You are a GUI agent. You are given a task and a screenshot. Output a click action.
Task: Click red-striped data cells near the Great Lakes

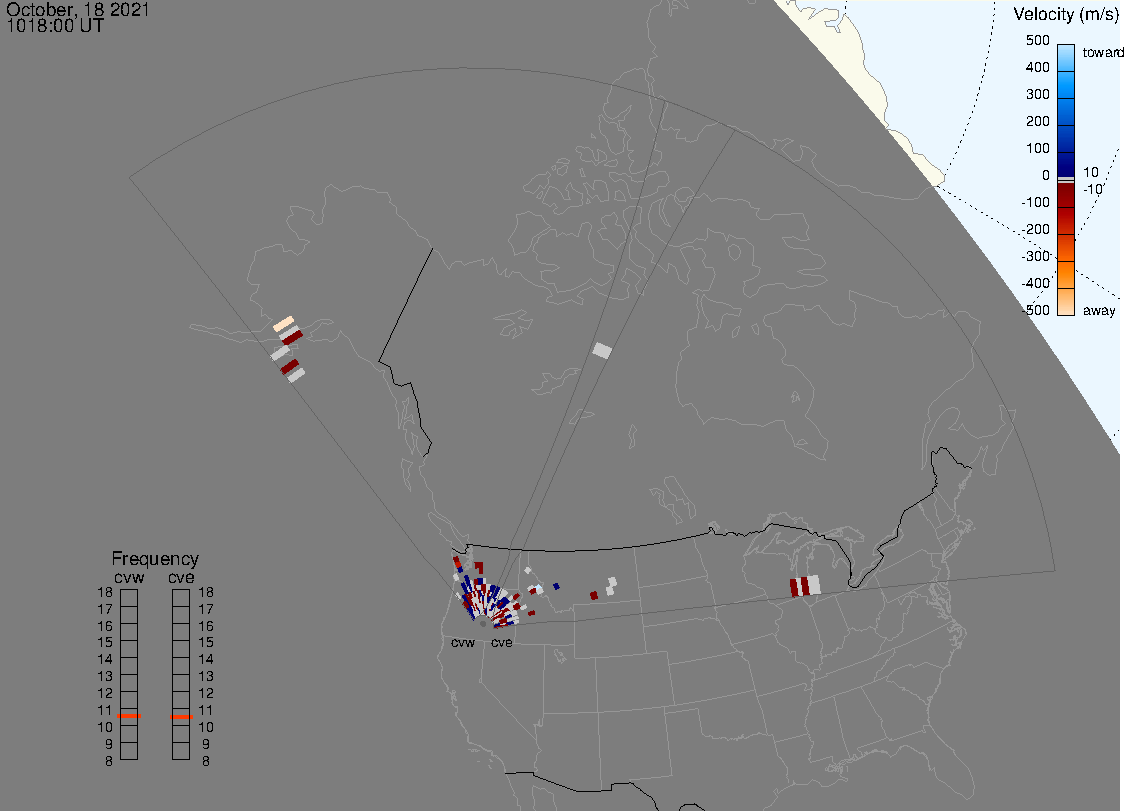(804, 586)
